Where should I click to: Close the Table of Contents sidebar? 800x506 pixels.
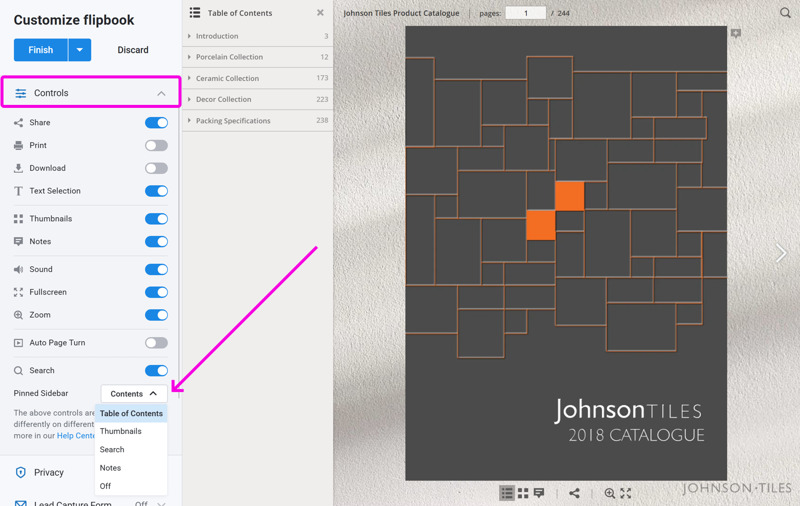(x=320, y=13)
